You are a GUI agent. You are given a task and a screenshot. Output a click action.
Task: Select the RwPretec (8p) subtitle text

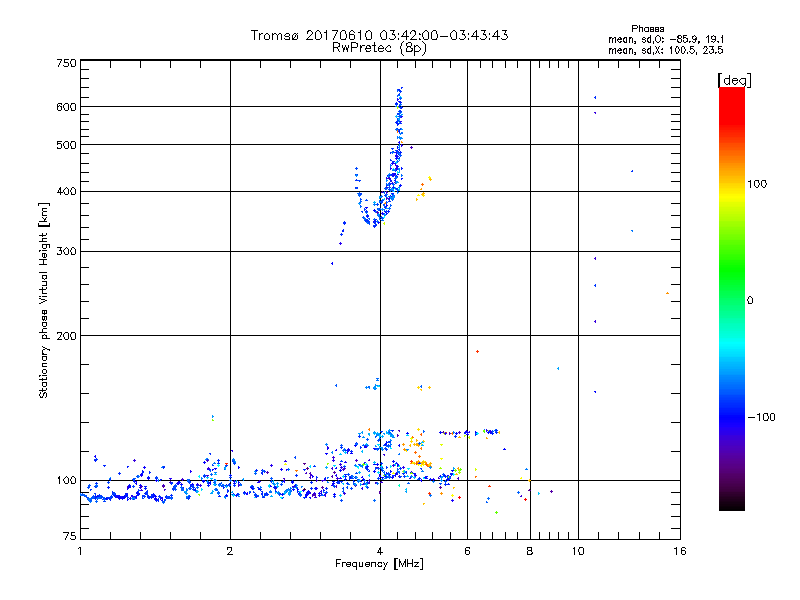[379, 47]
